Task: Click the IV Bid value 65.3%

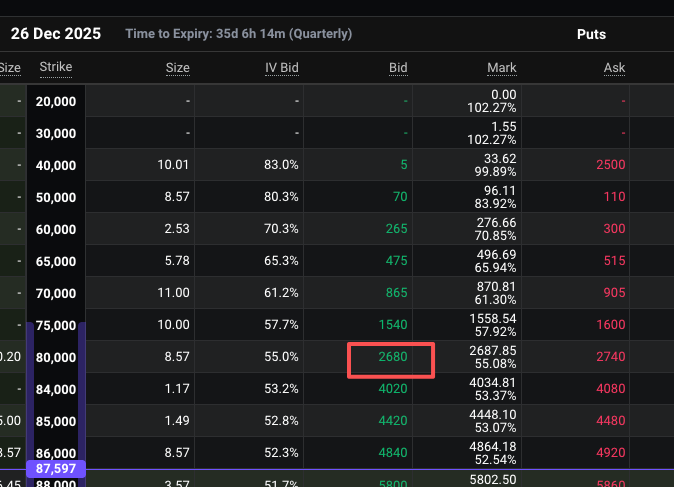Action: [281, 260]
